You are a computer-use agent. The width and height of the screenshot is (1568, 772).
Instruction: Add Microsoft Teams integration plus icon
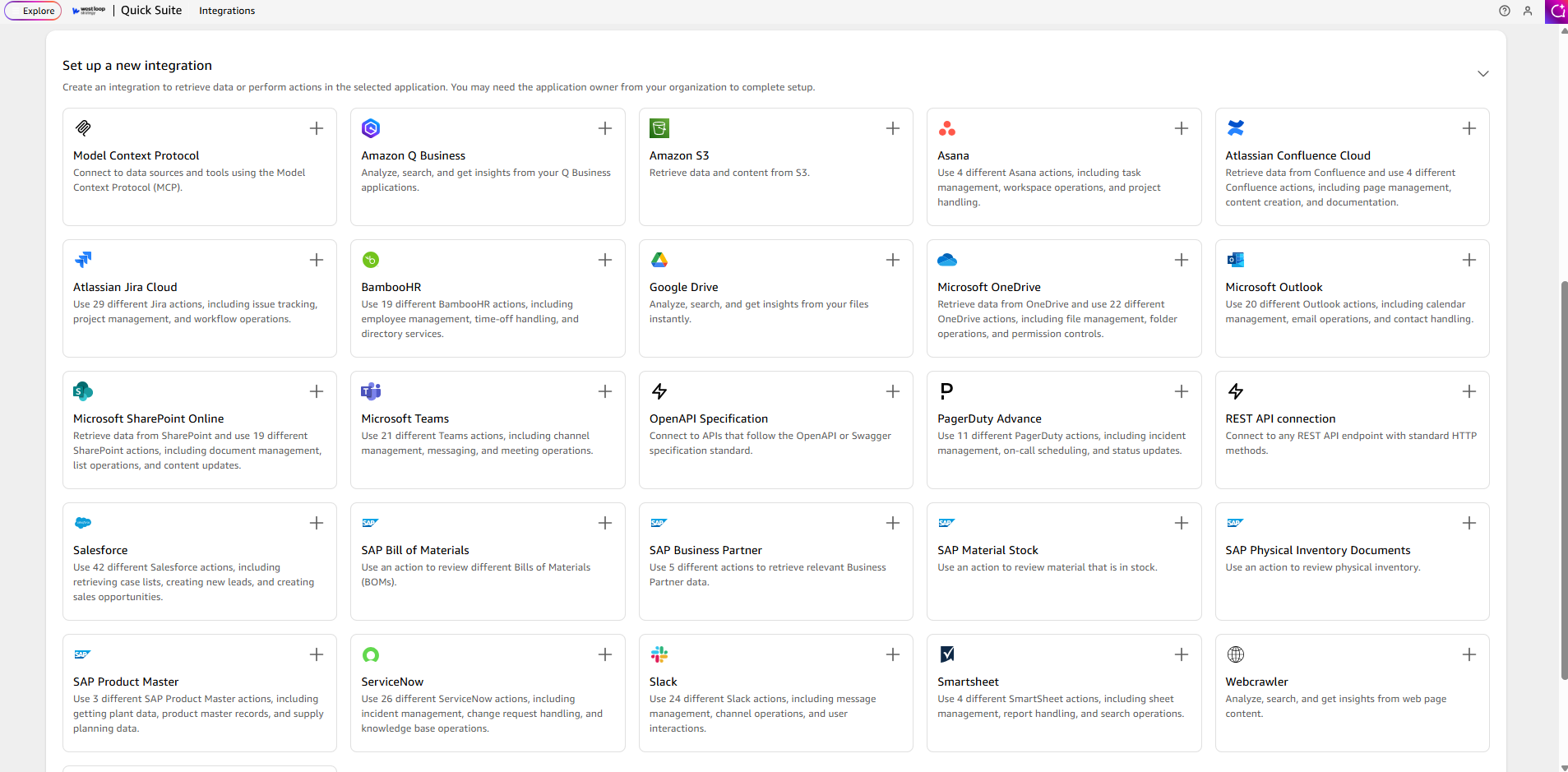pyautogui.click(x=605, y=391)
